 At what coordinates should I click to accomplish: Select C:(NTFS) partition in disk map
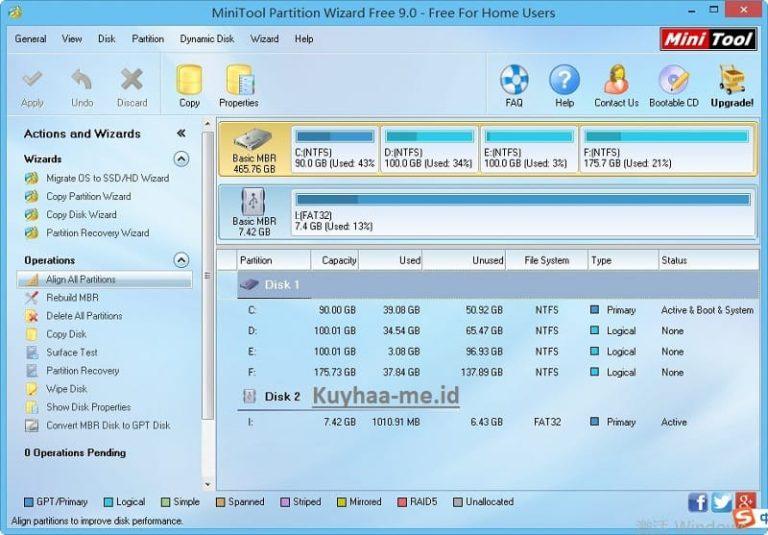click(335, 149)
